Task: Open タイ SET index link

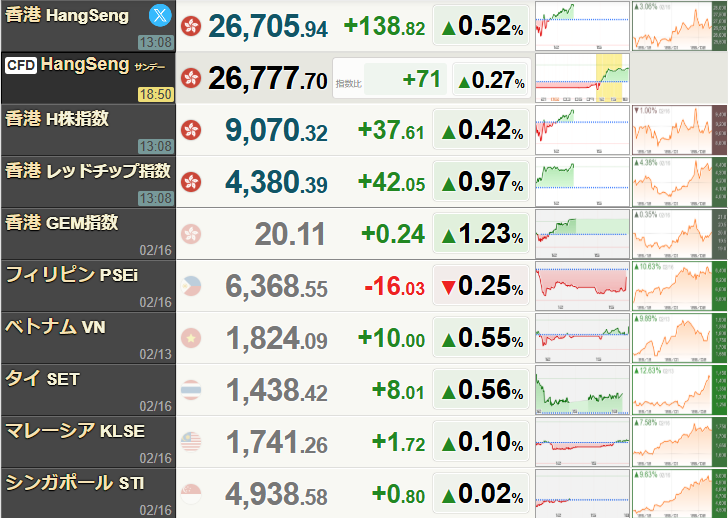Action: click(42, 379)
